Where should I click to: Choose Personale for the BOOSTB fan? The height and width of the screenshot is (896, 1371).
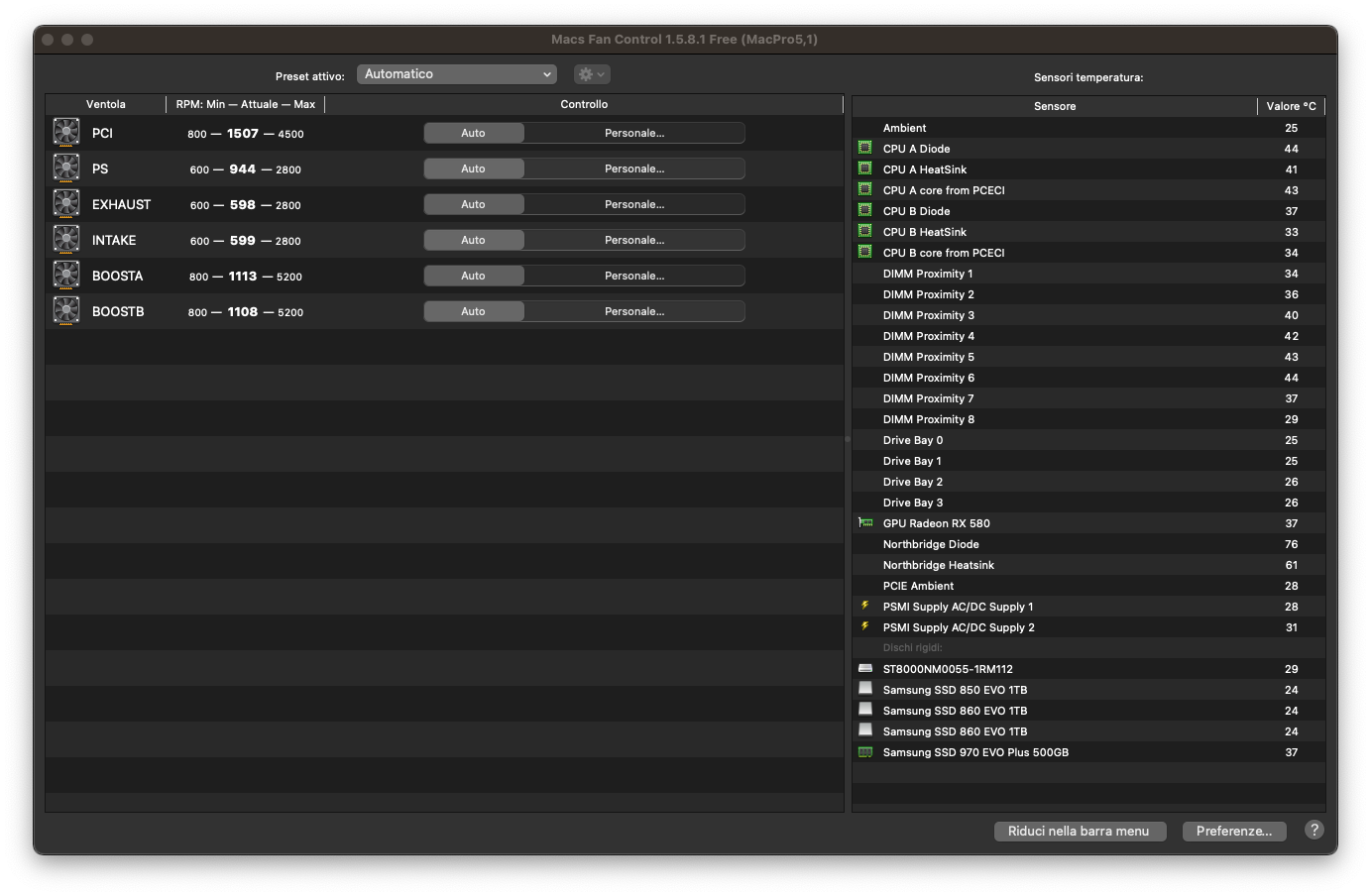pos(634,311)
